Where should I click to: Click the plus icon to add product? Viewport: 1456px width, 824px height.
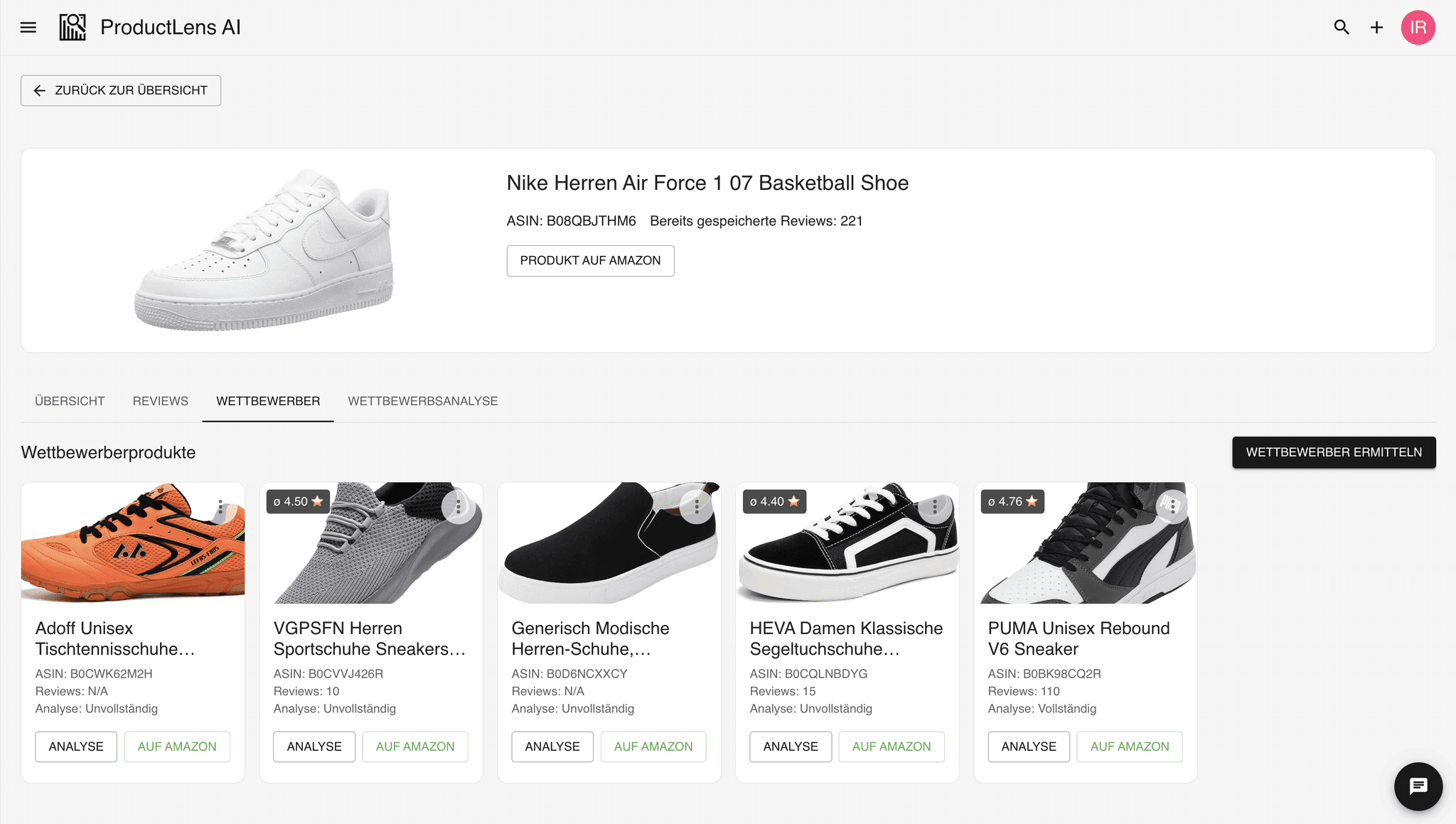point(1377,27)
